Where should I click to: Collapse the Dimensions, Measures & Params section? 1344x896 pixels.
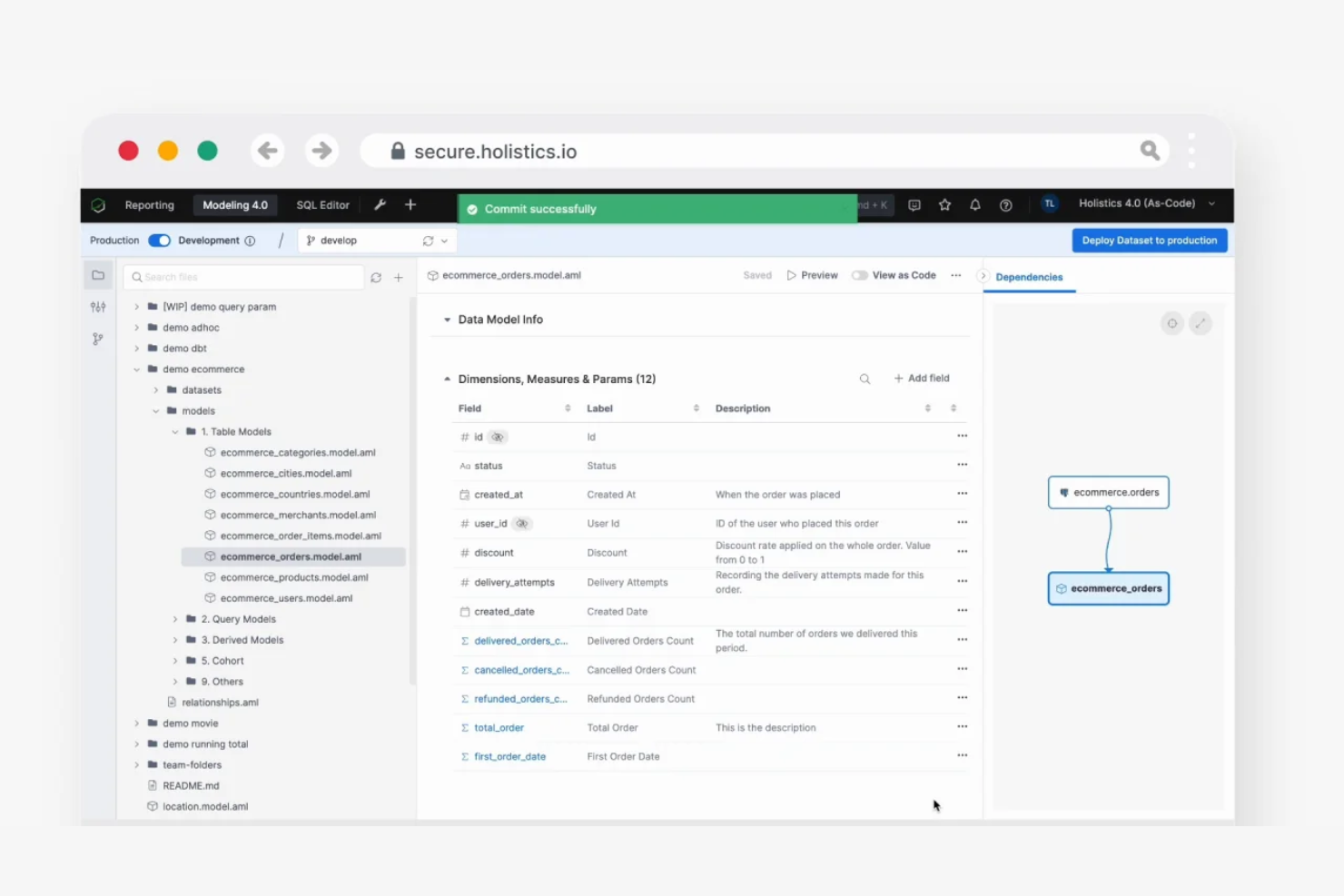pyautogui.click(x=447, y=379)
